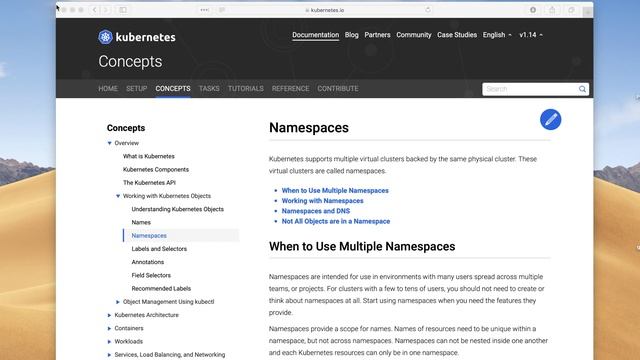This screenshot has height=360, width=640.
Task: Open the Partners nav item
Action: (x=377, y=35)
